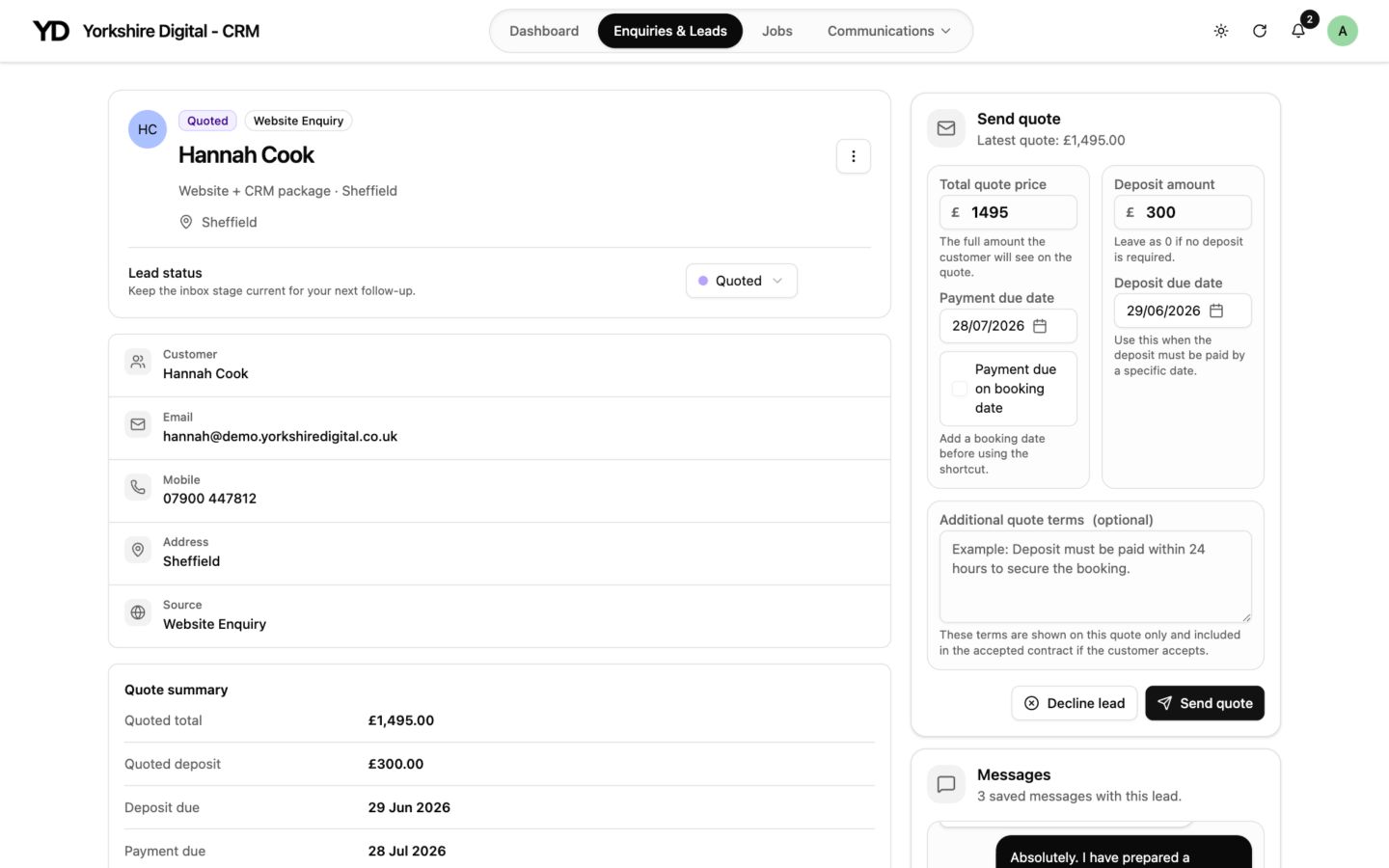Click the Website + CRM package · Sheffield subtitle

click(287, 191)
